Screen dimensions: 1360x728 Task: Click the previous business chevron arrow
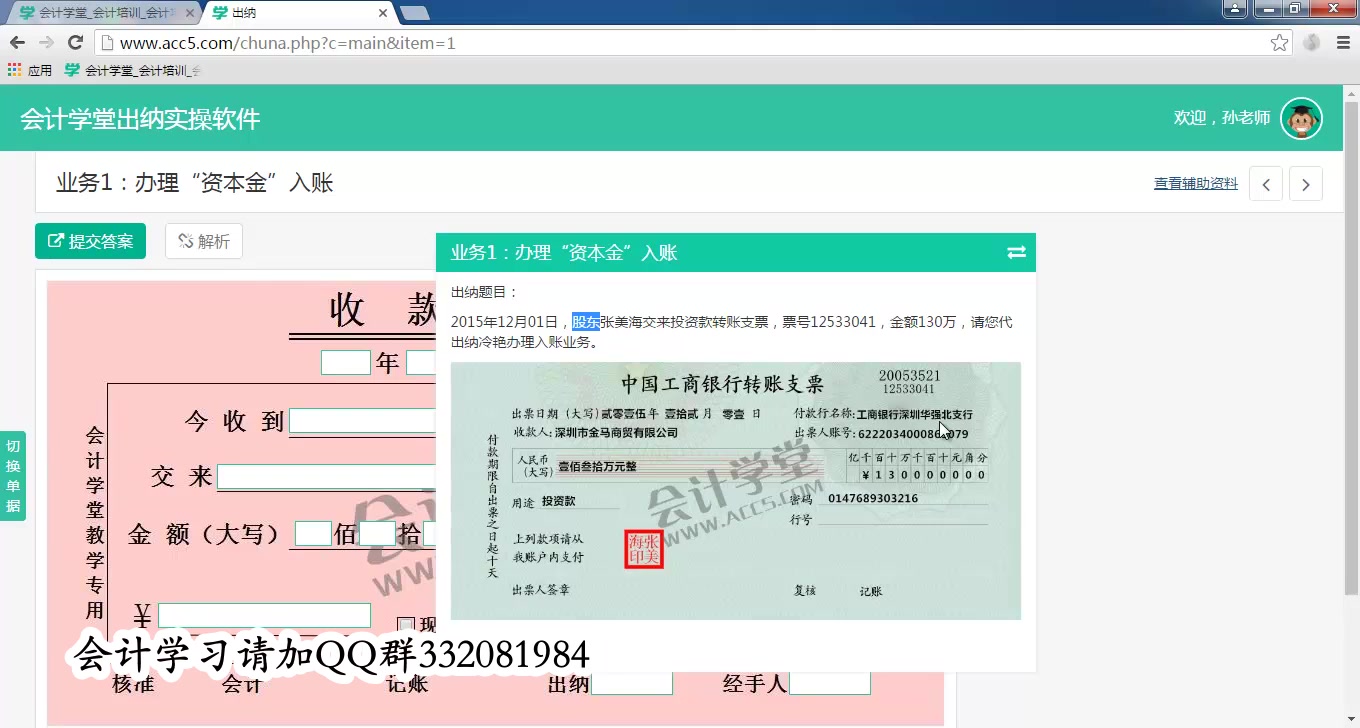[x=1266, y=183]
